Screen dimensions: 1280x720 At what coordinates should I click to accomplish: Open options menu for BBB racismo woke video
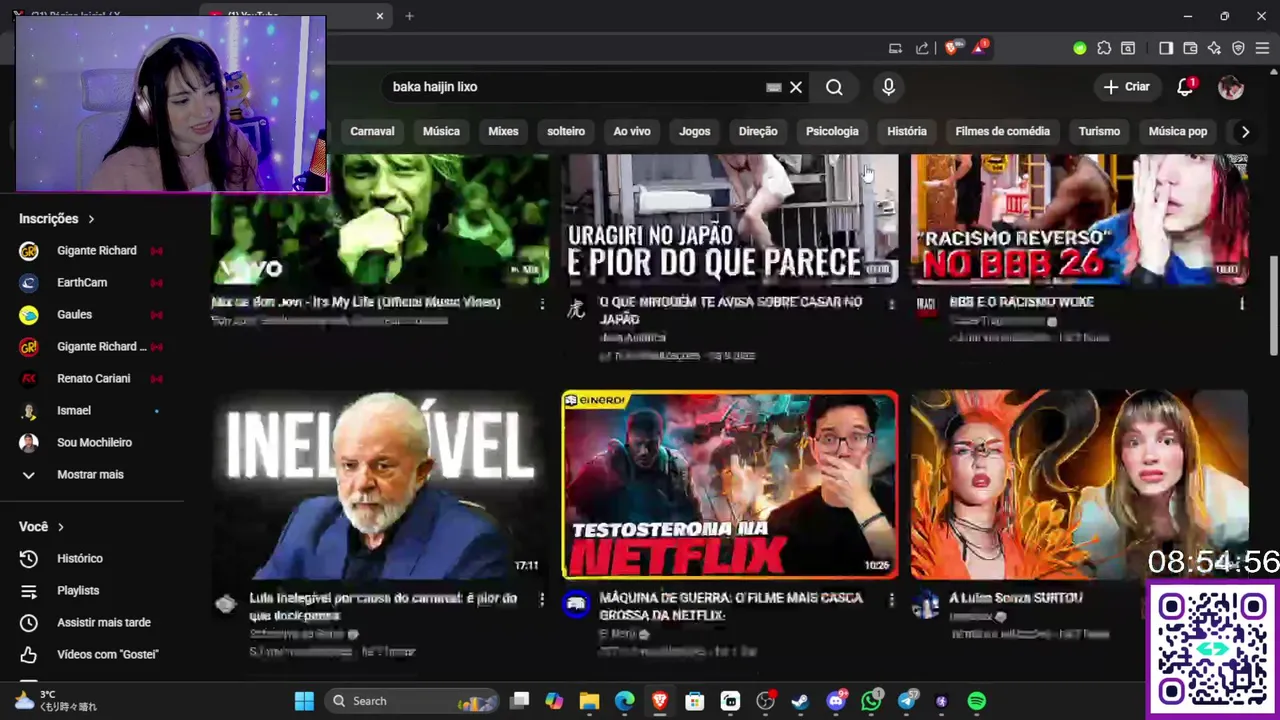[x=1242, y=303]
